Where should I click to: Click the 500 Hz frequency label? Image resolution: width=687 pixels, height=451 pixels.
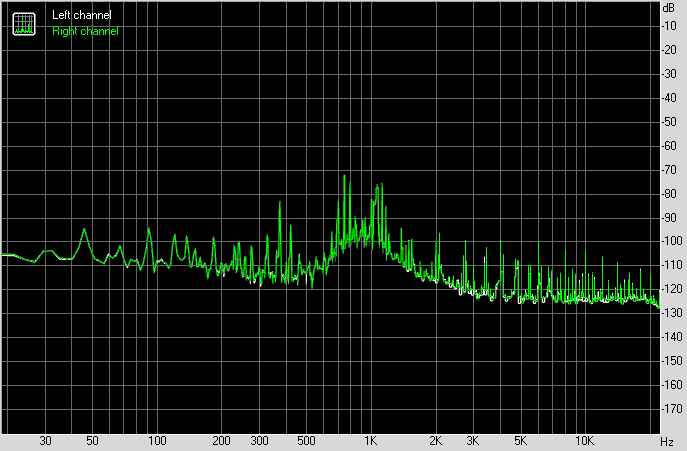(306, 440)
